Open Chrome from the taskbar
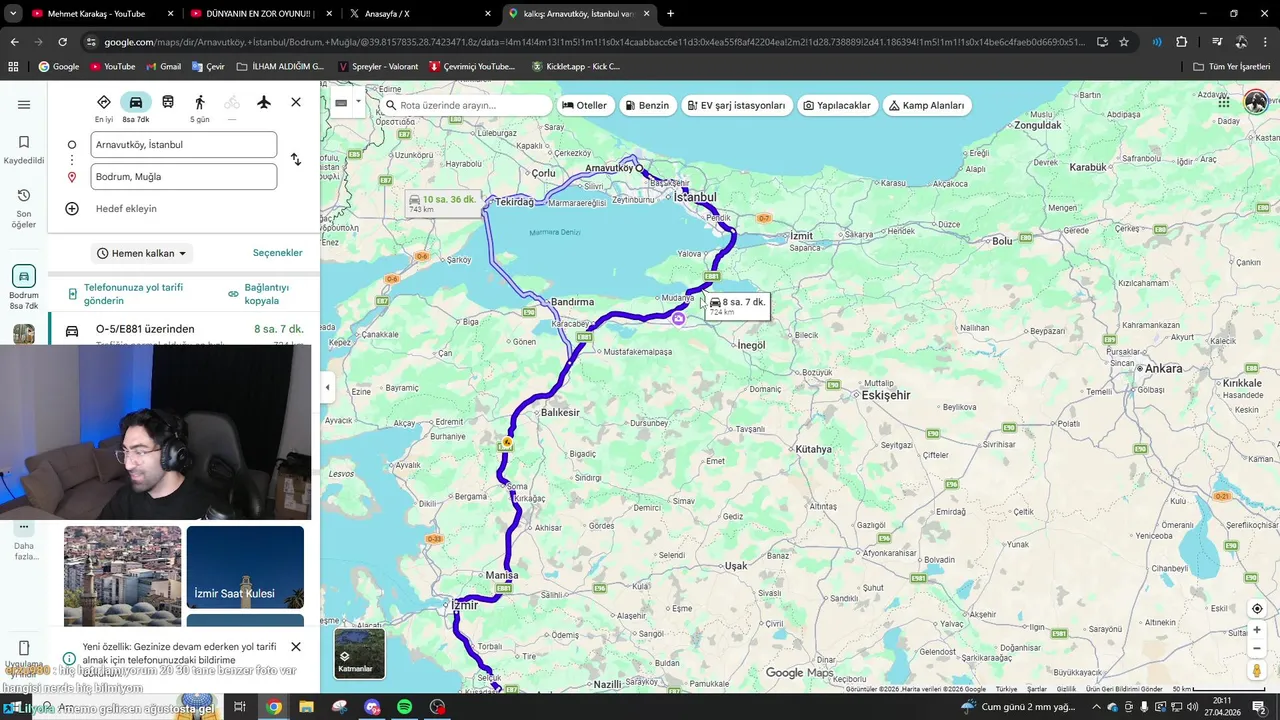This screenshot has height=720, width=1280. pos(274,707)
